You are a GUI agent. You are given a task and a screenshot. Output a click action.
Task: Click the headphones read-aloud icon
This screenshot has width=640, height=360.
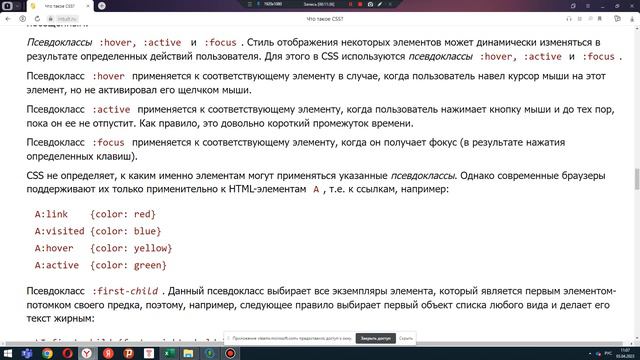pos(569,19)
